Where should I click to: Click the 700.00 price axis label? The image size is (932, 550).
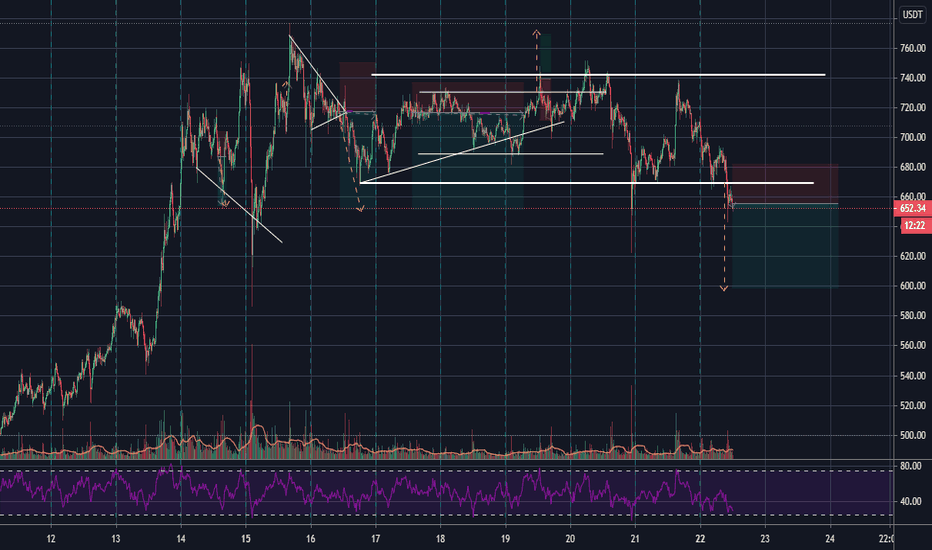912,137
